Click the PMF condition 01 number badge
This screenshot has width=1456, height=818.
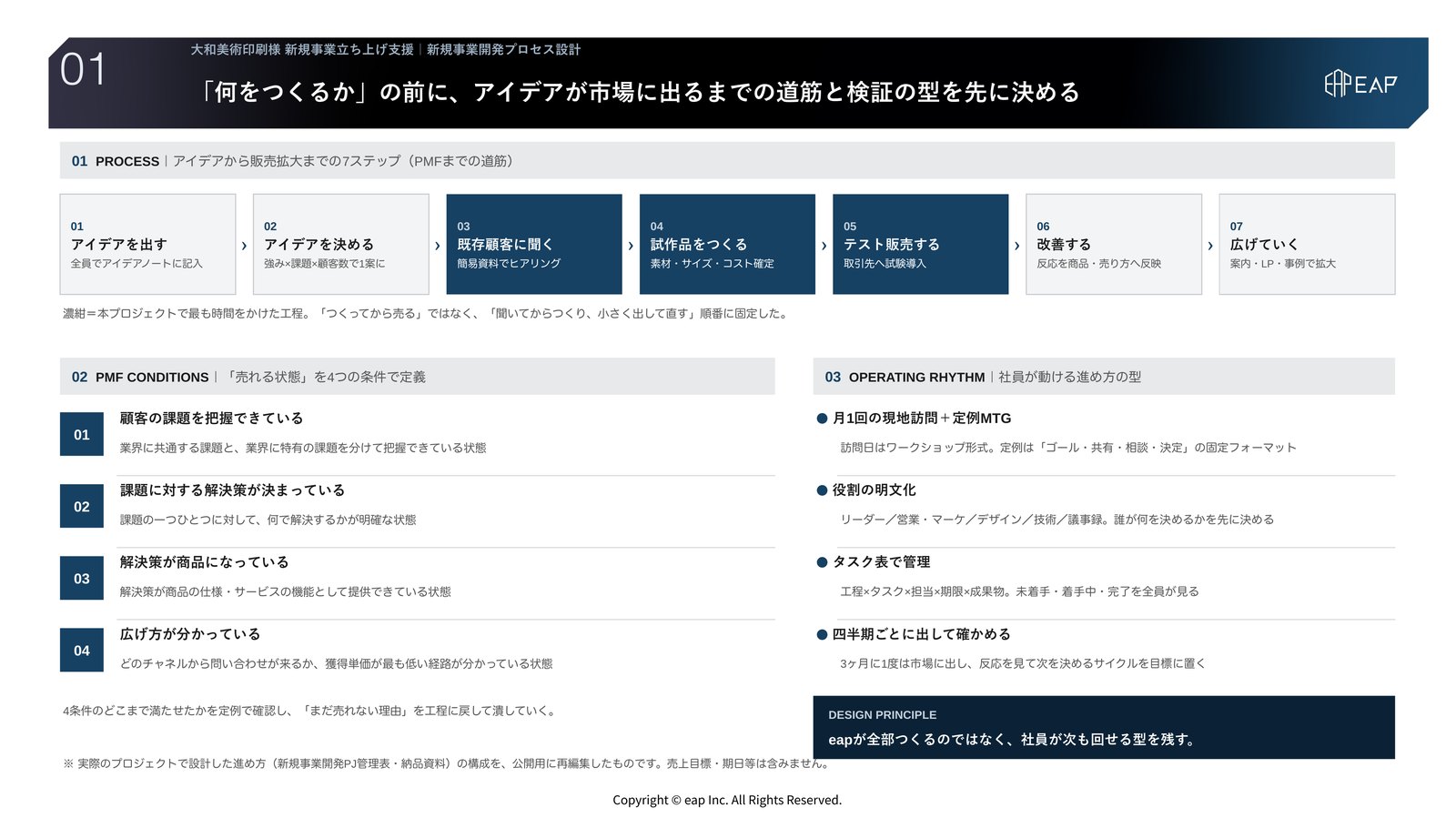[x=82, y=434]
